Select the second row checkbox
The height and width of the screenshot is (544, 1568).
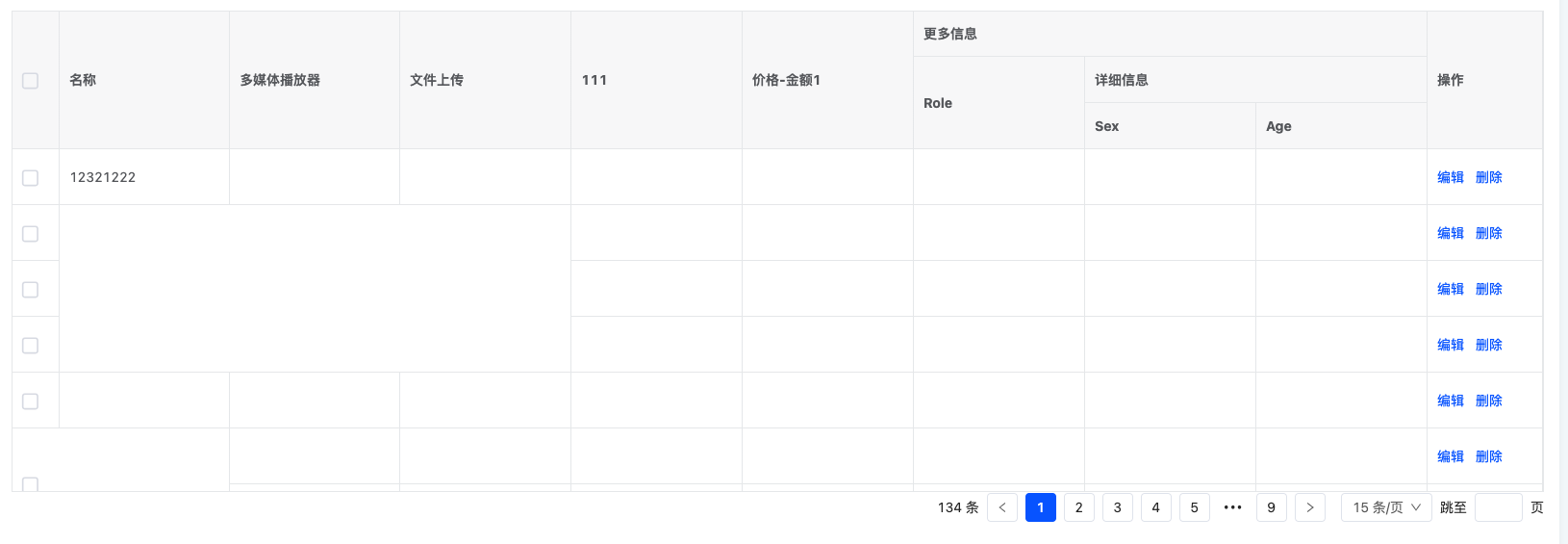point(31,234)
